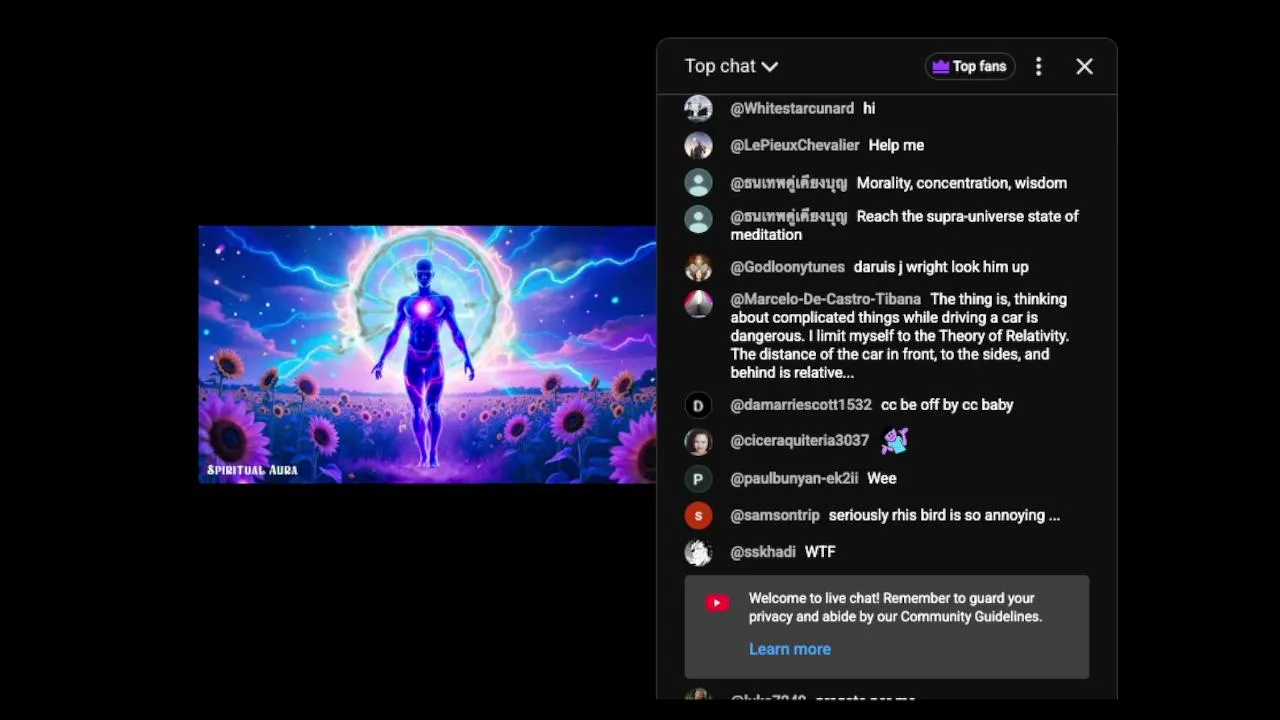This screenshot has height=720, width=1280.
Task: Click @Godloonytunes avatar icon
Action: pyautogui.click(x=698, y=267)
